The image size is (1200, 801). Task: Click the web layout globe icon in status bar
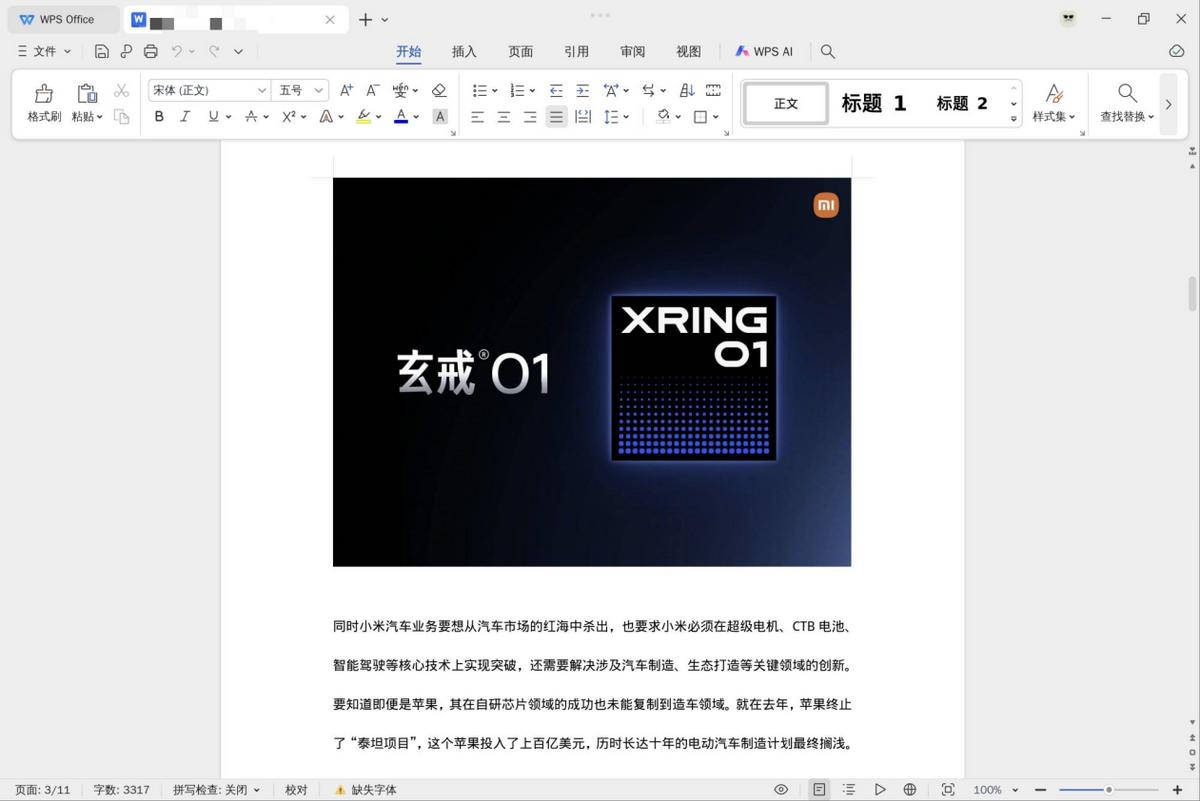click(x=910, y=789)
